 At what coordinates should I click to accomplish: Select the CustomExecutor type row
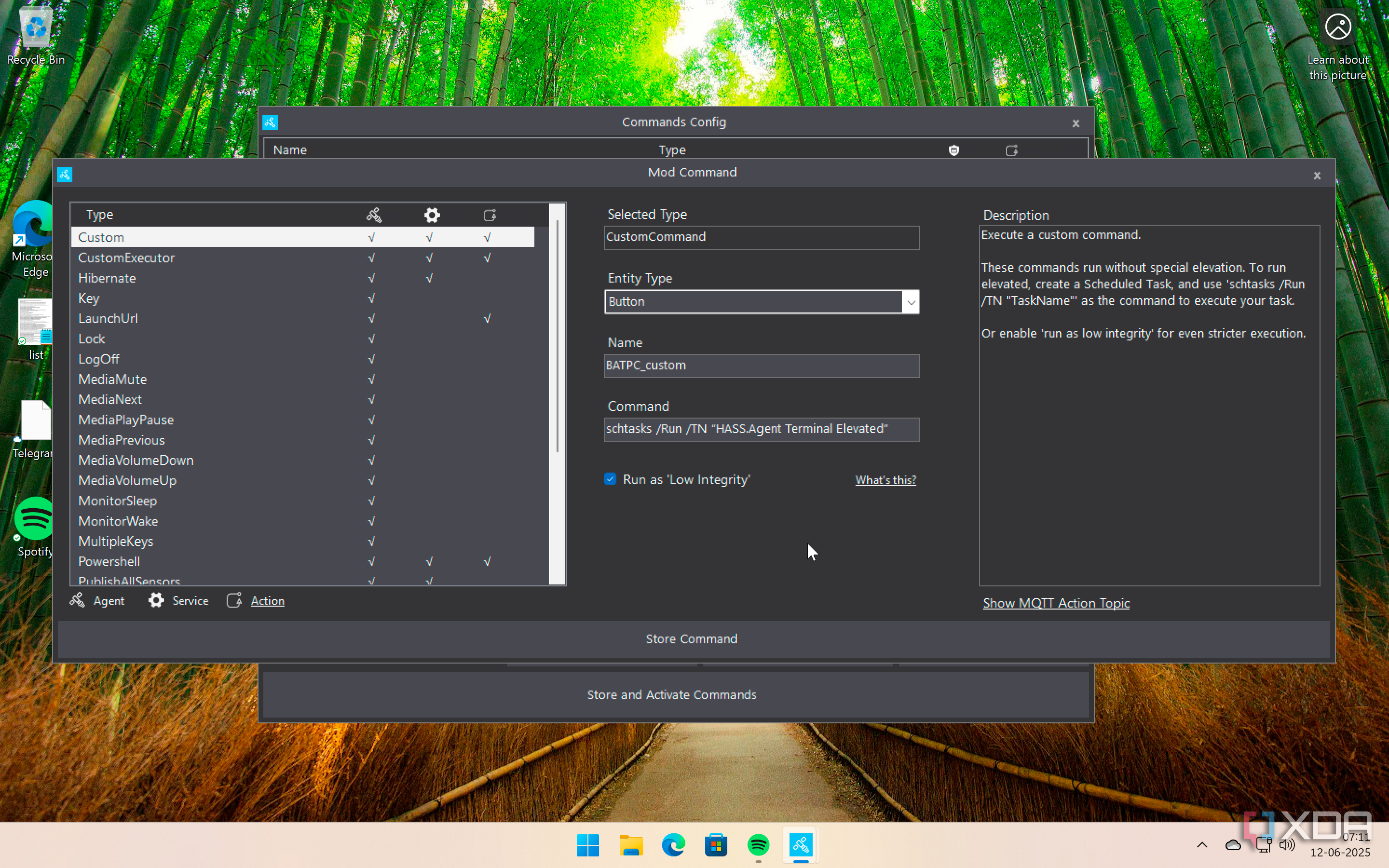coord(303,258)
